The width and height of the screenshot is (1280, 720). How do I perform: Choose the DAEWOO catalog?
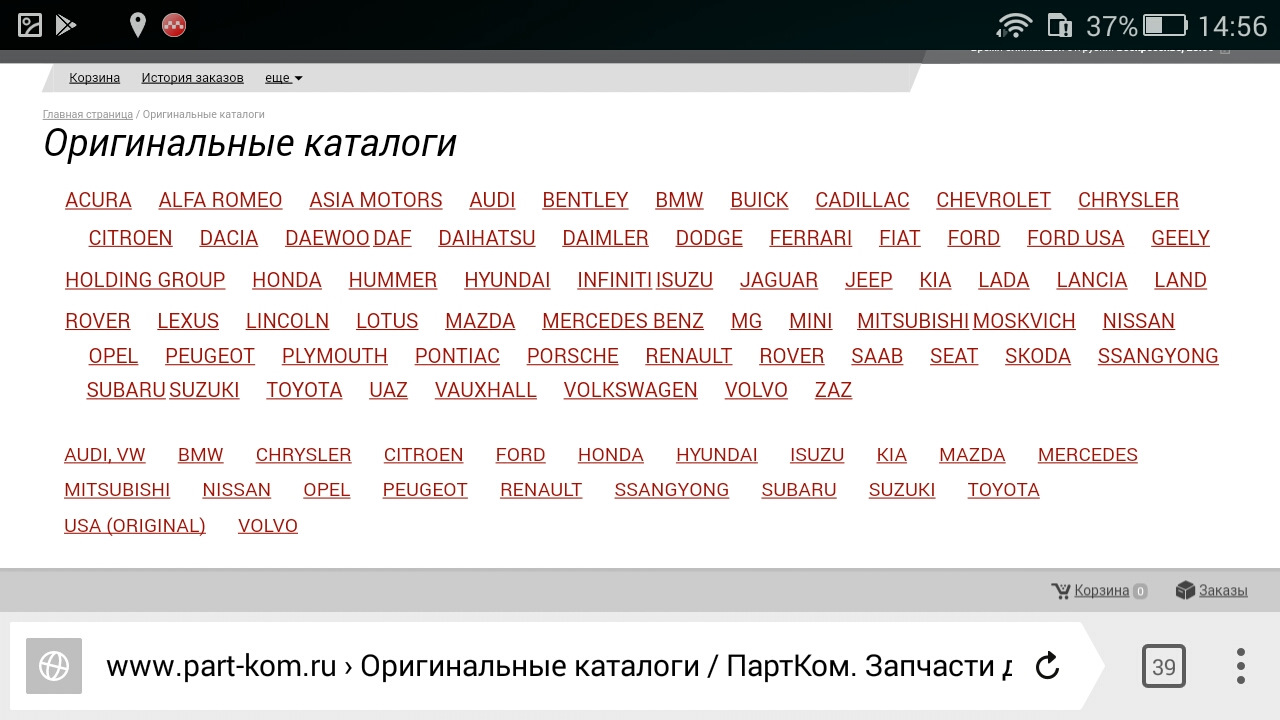click(327, 238)
